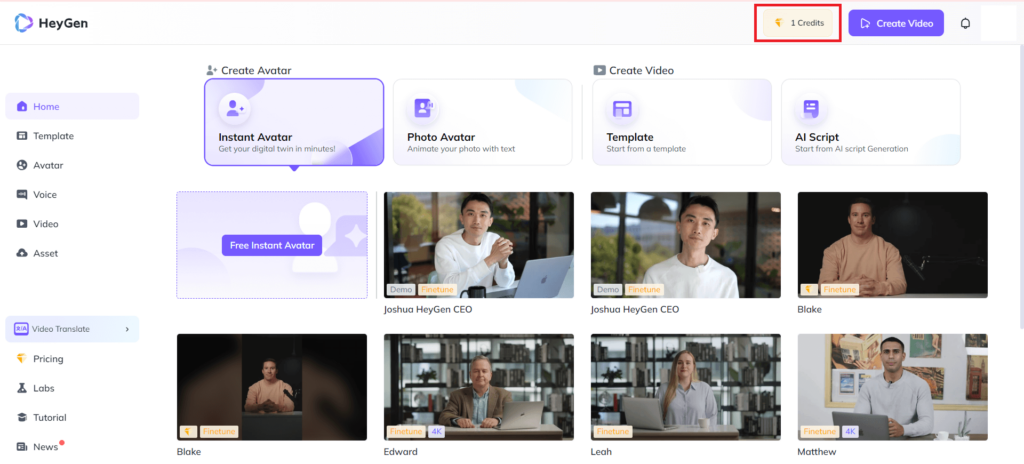
Task: Click the Photo Avatar card icon
Action: click(423, 108)
